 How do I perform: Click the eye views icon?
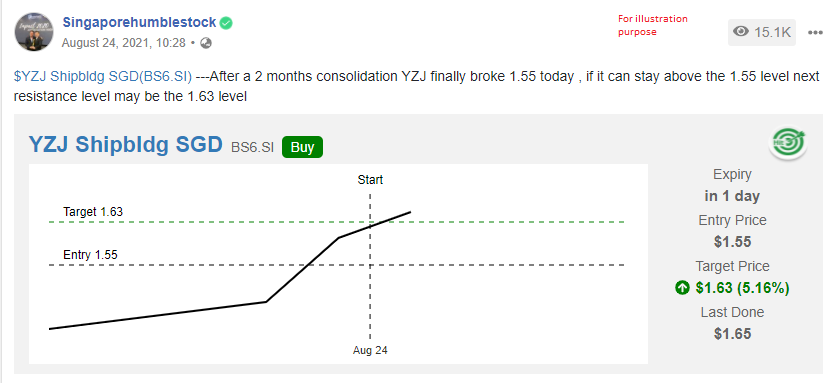click(x=740, y=32)
